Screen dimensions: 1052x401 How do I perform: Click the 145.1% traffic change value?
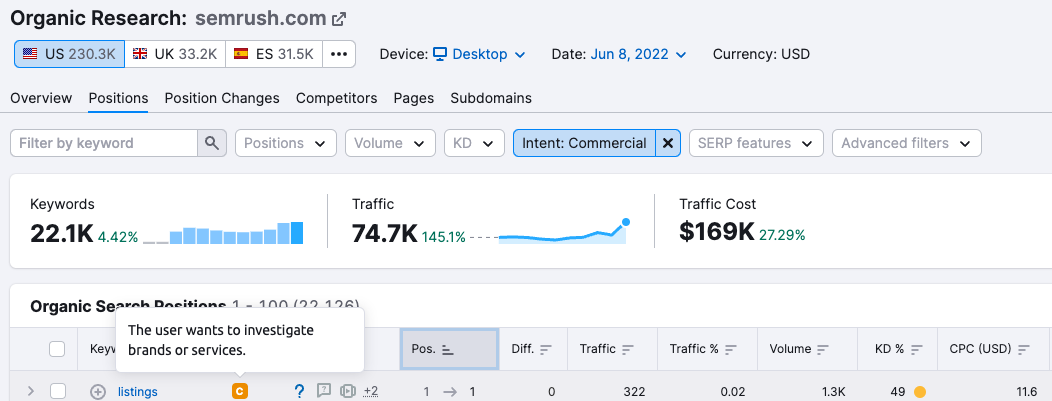(x=443, y=237)
